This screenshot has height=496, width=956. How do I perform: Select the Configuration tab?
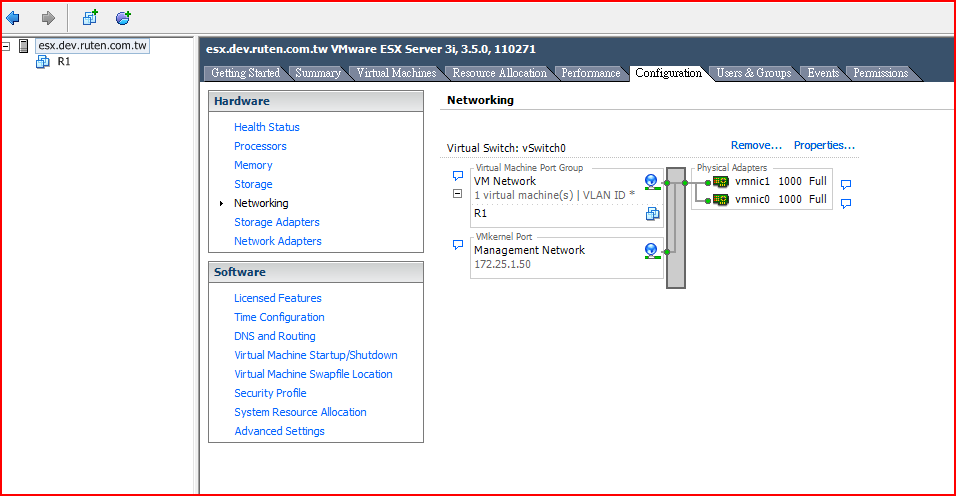668,73
